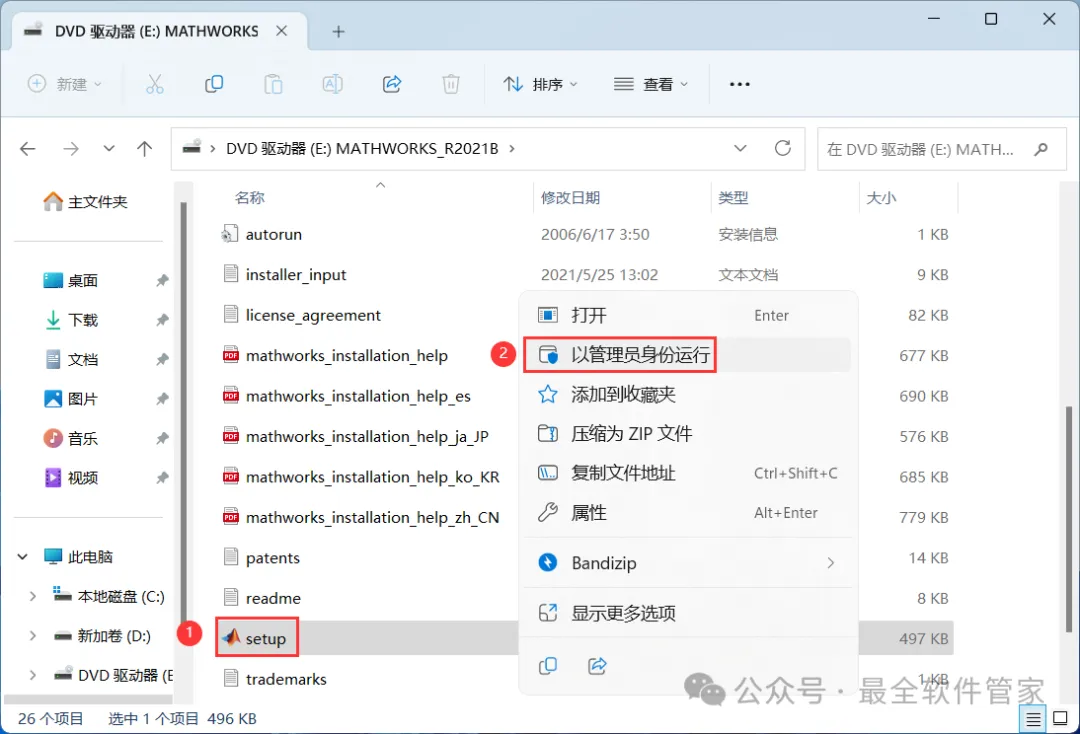The width and height of the screenshot is (1080, 734).
Task: Select the license_agreement file
Action: click(313, 315)
